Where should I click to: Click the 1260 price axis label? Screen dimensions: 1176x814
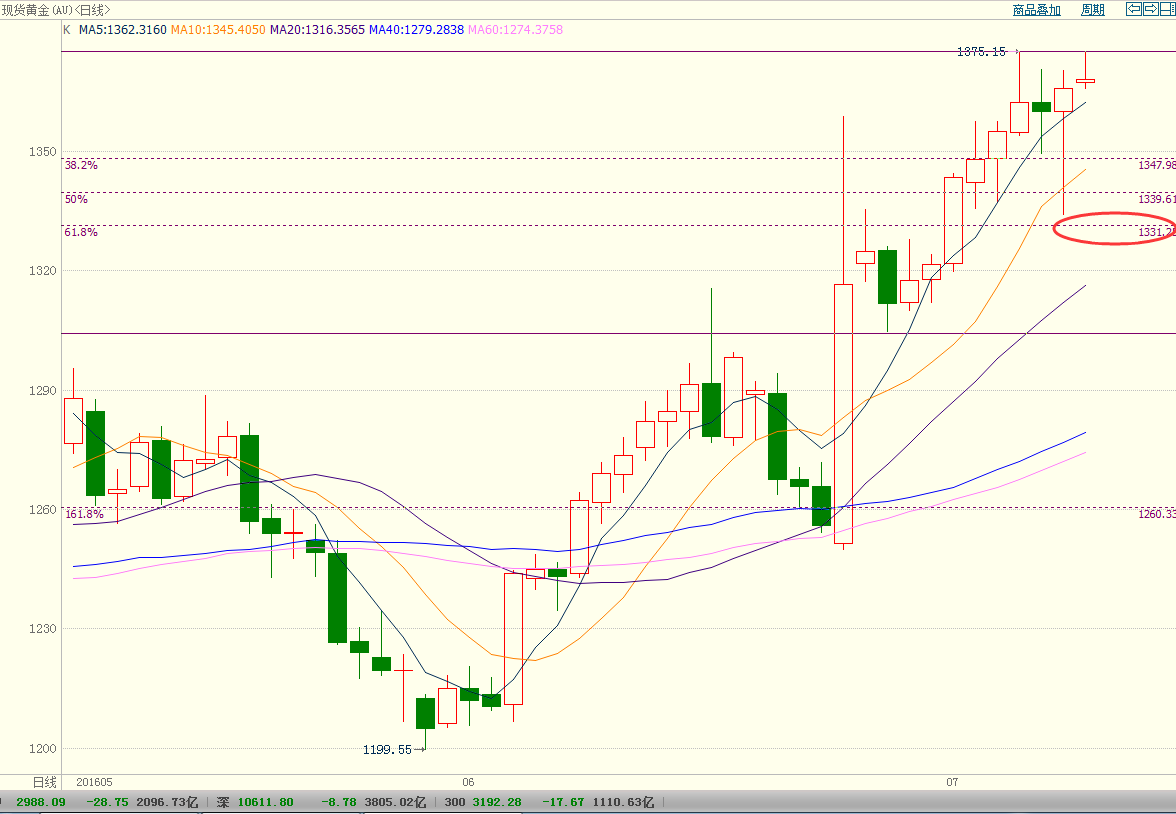43,509
